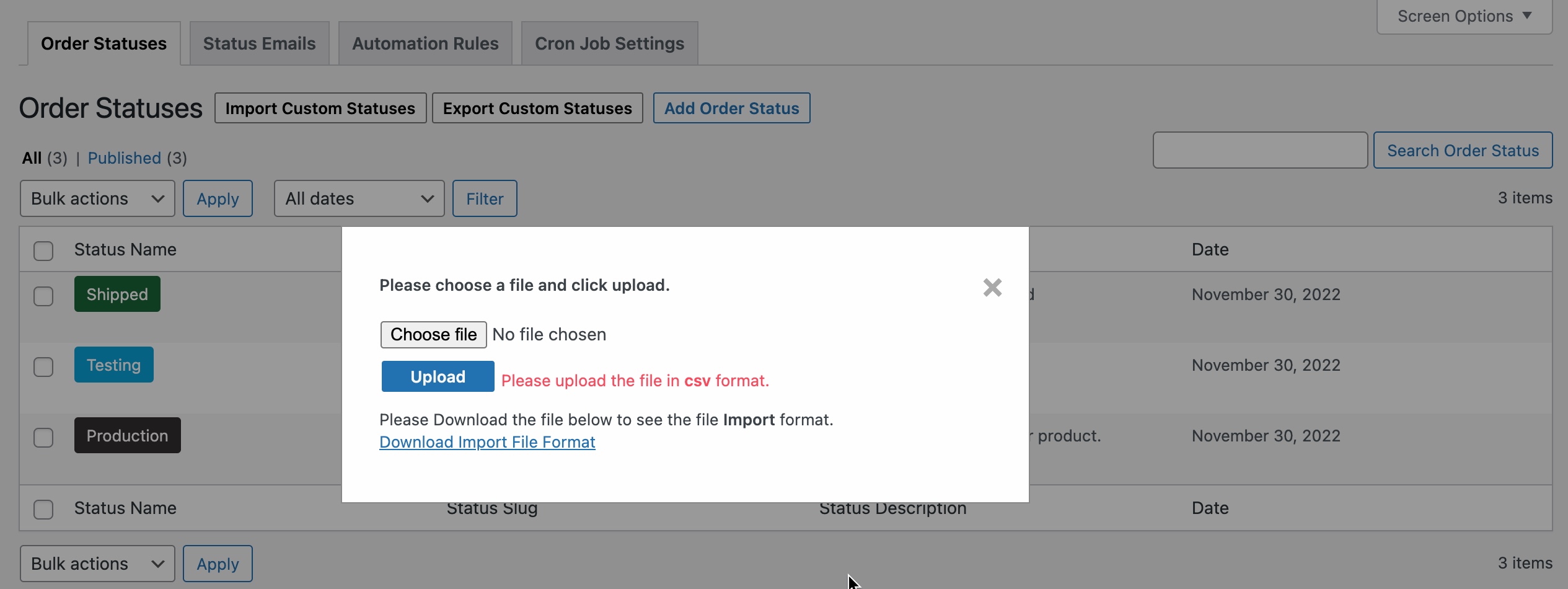This screenshot has width=1568, height=589.
Task: Expand the Screen Options panel
Action: click(x=1463, y=15)
